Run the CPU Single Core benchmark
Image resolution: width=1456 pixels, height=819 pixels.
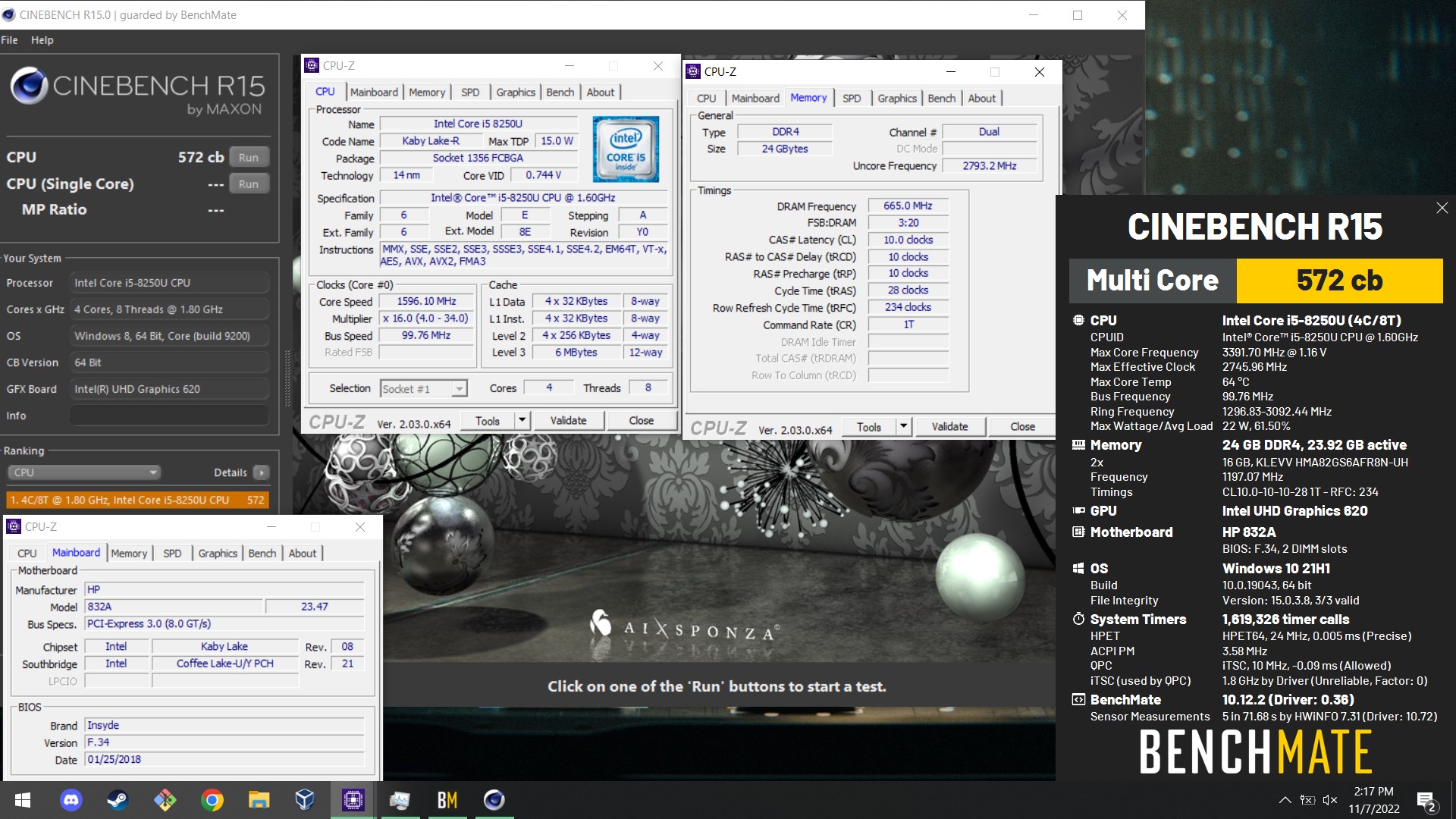(249, 184)
